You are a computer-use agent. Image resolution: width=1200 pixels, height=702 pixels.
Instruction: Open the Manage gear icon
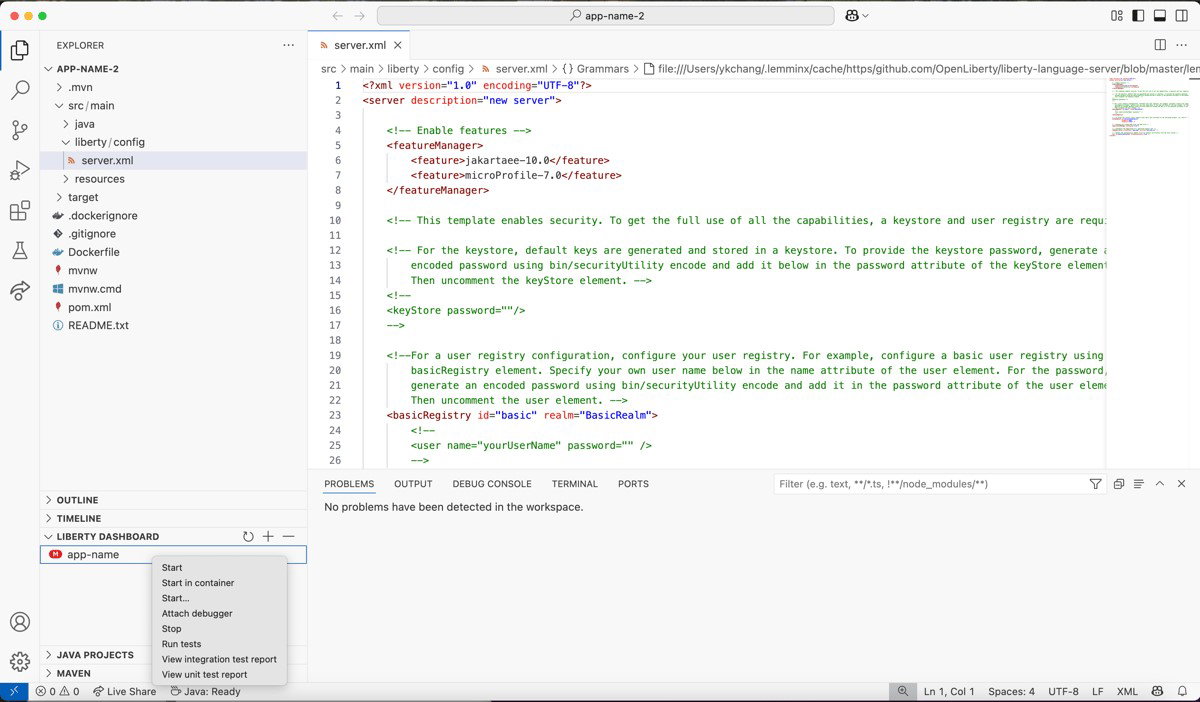point(19,662)
